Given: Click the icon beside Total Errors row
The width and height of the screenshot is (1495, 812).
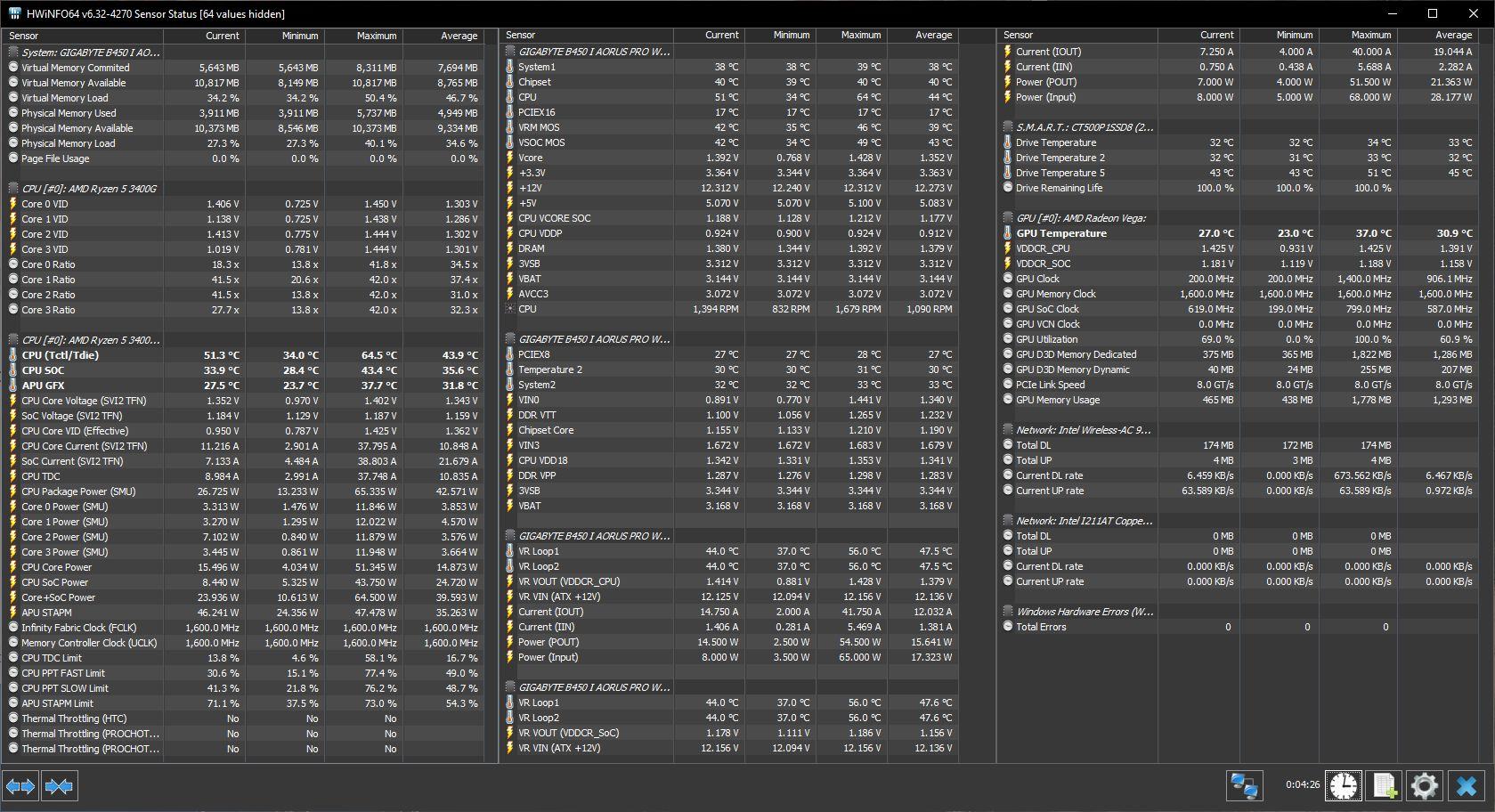Looking at the screenshot, I should 1008,627.
